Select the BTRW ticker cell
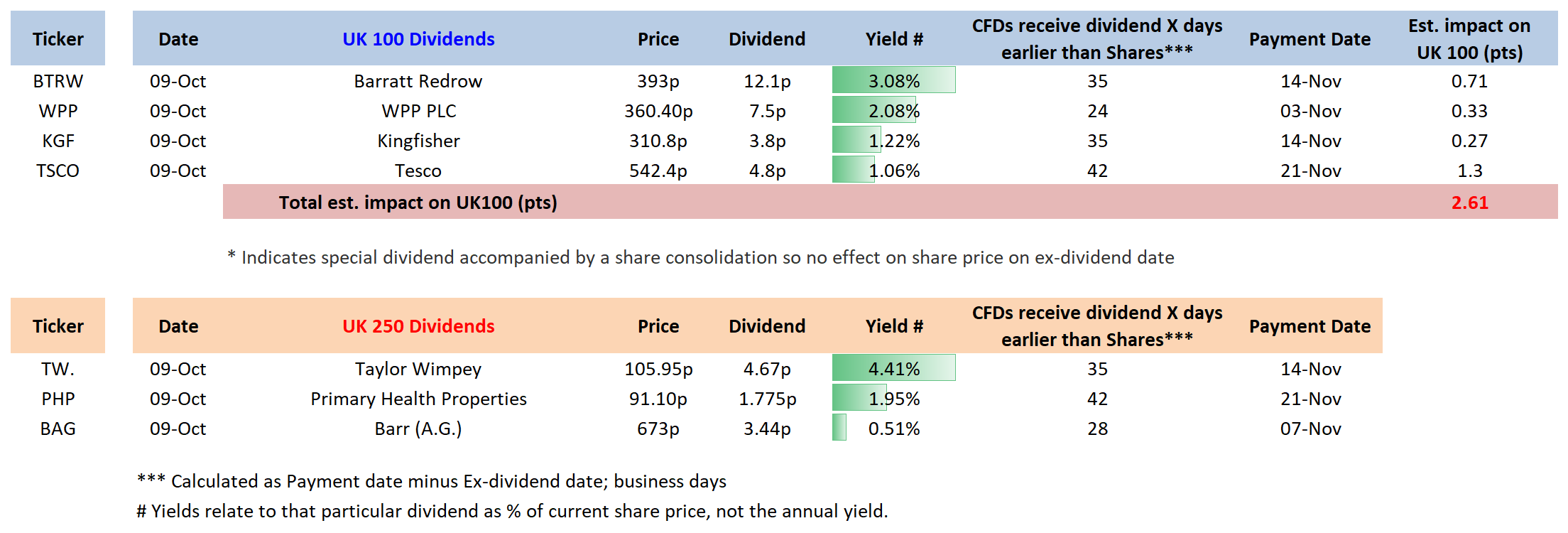 [x=58, y=81]
